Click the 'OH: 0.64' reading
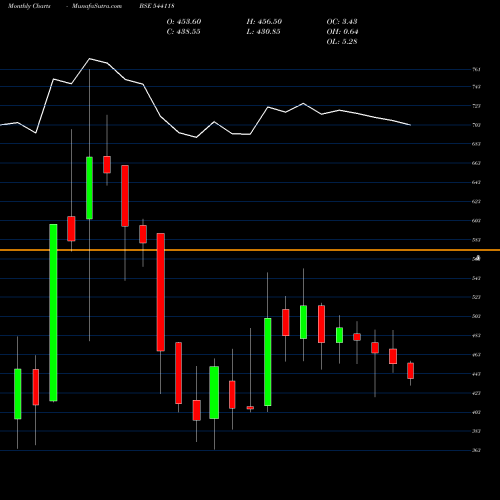Screen dimensions: 500x500 click(x=342, y=32)
